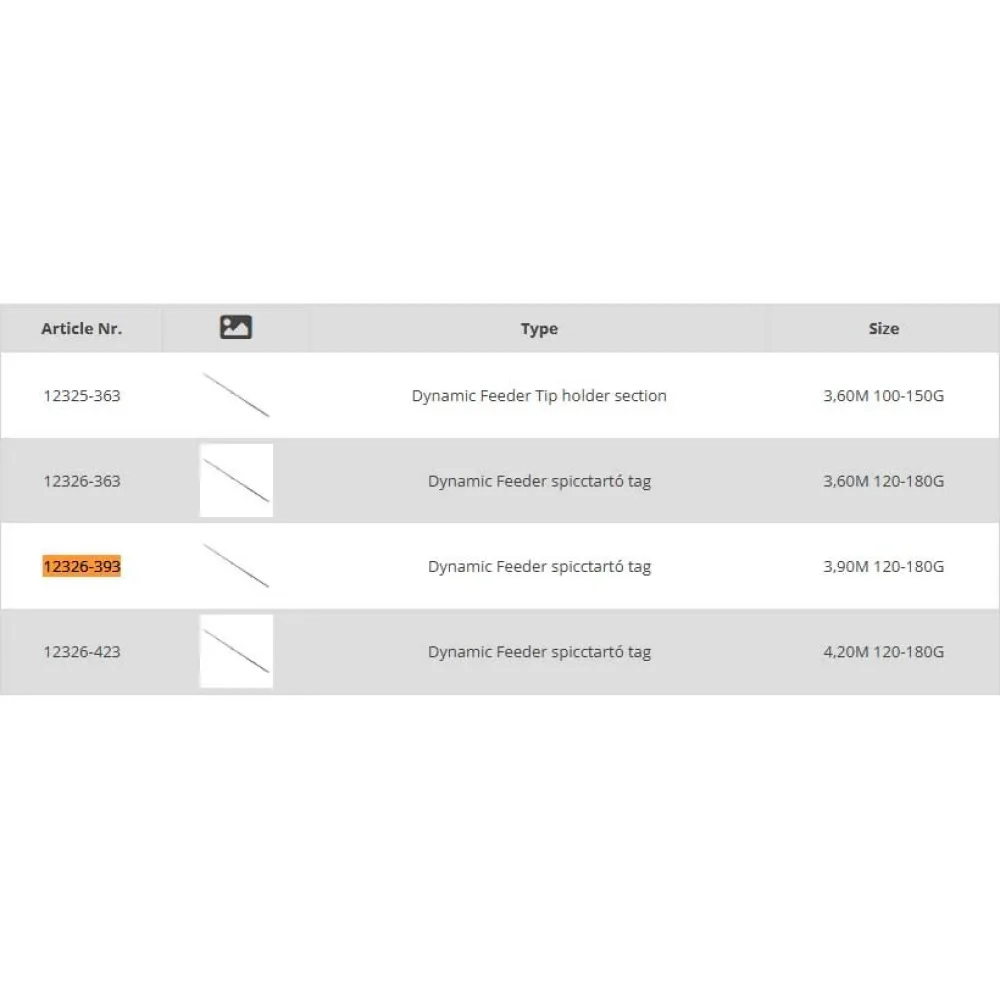1000x1000 pixels.
Task: Click Dynamic Feeder Tip holder section text
Action: [539, 396]
